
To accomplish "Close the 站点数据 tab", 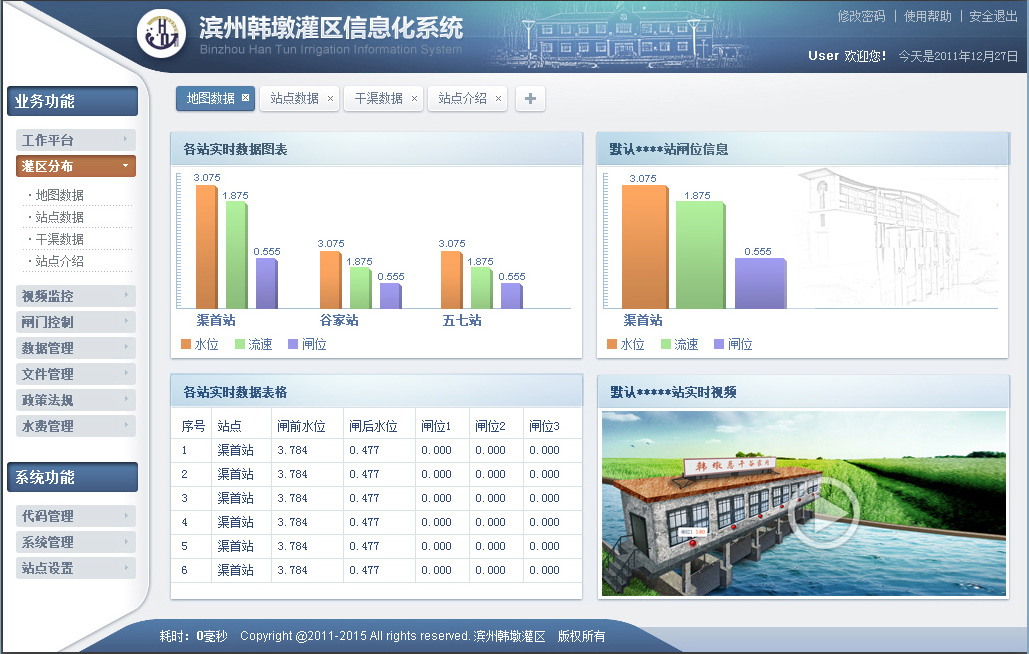I will 330,99.
